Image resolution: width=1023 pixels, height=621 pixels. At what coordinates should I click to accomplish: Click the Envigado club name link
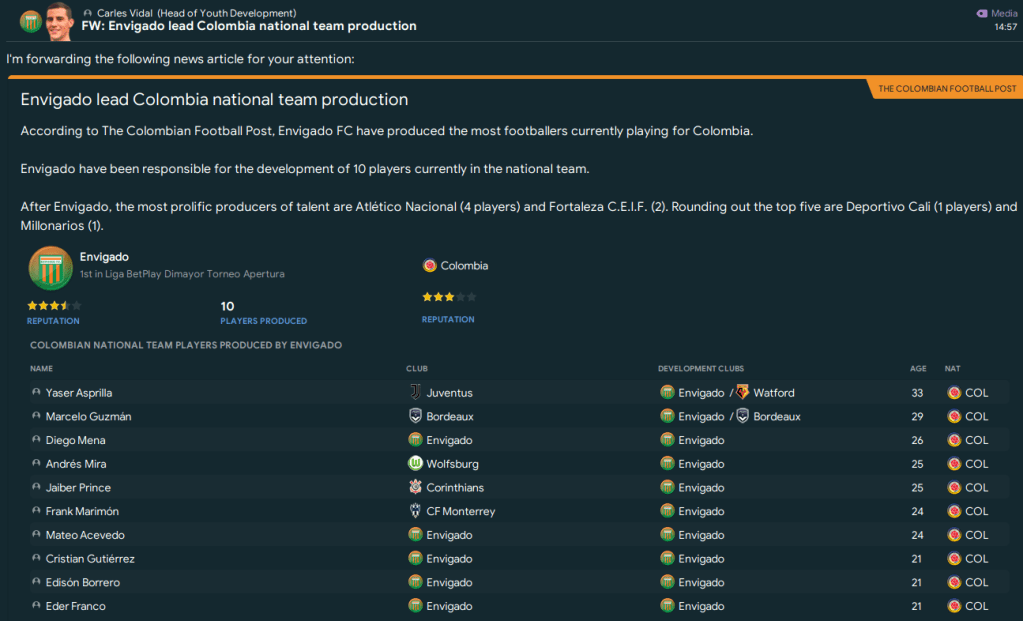104,257
